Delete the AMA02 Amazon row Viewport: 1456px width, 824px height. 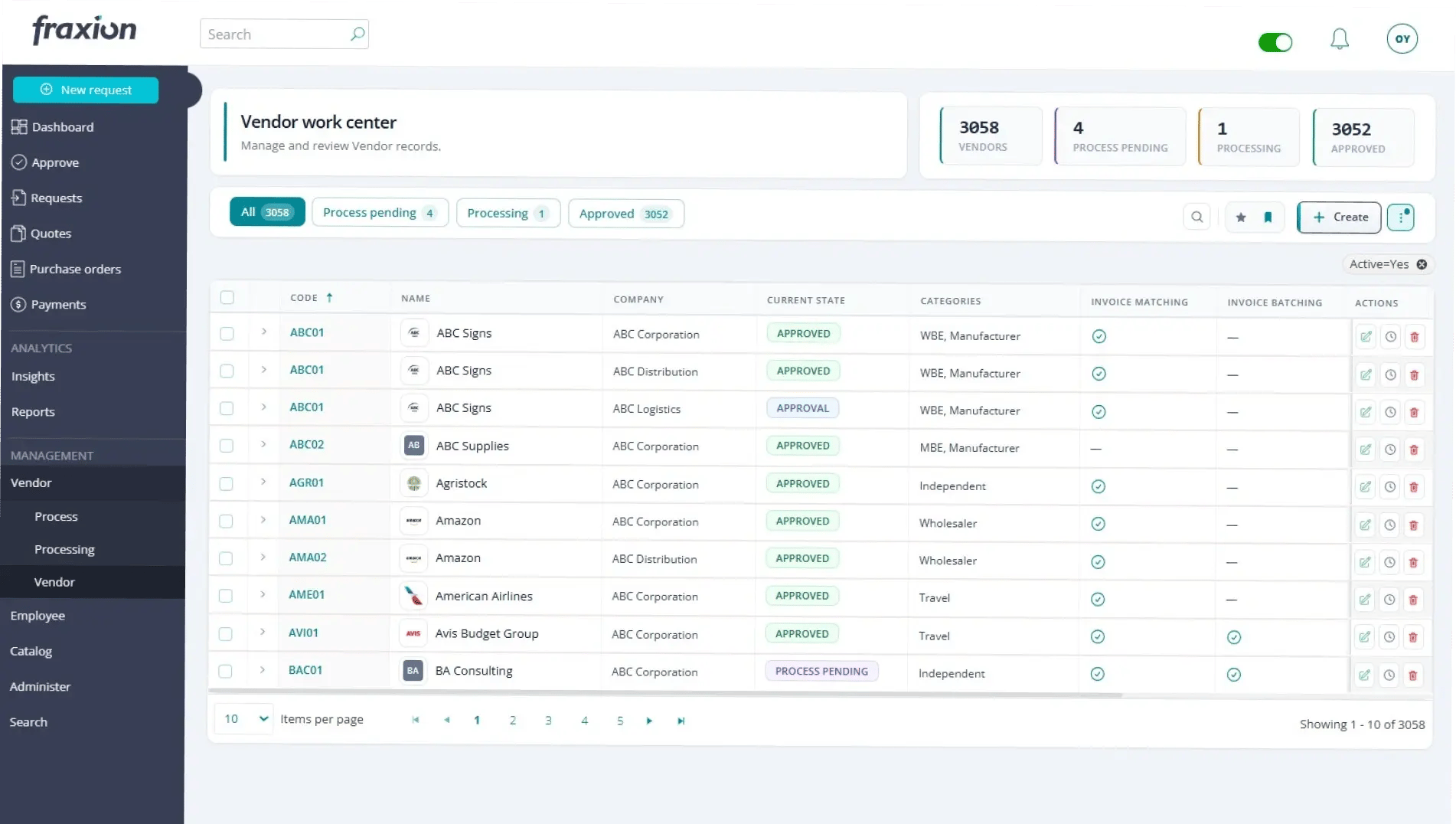(1413, 562)
